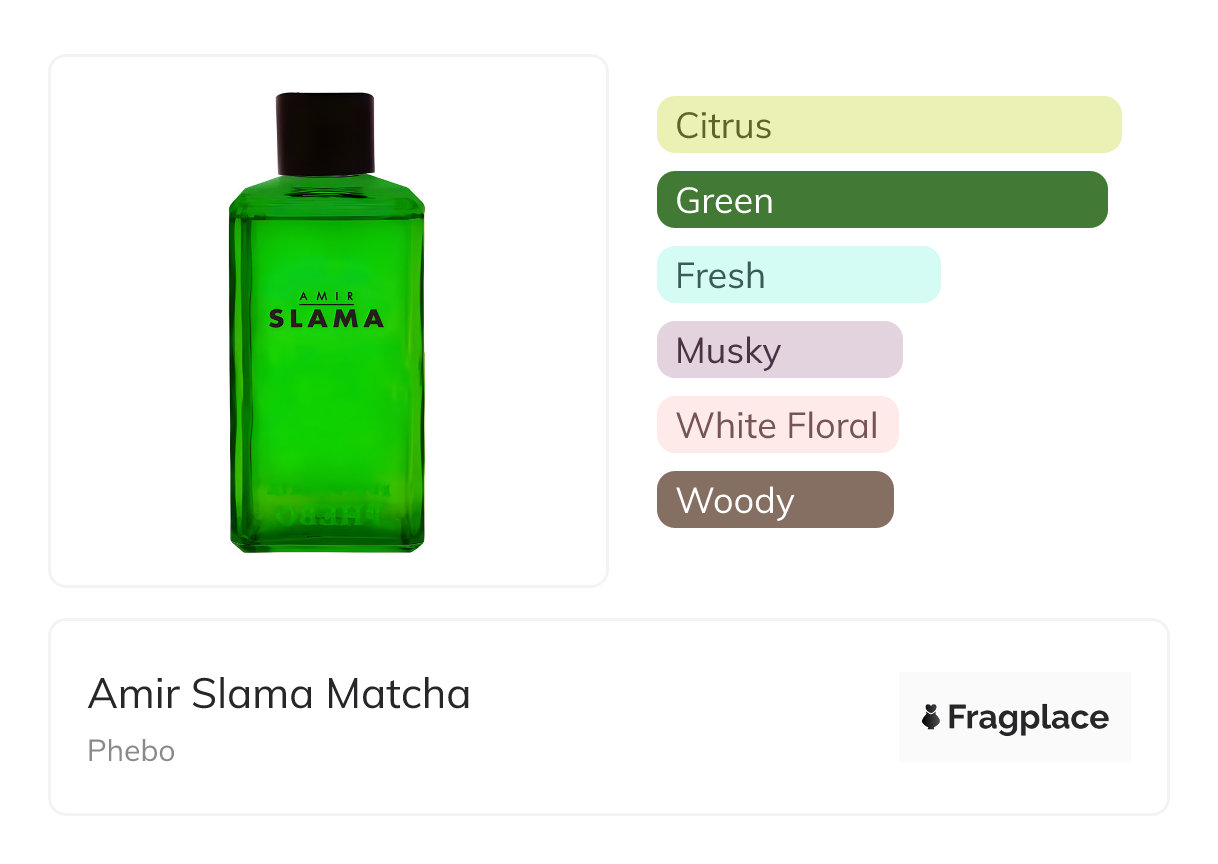Choose the Musky accord bar
1218x864 pixels.
point(779,350)
